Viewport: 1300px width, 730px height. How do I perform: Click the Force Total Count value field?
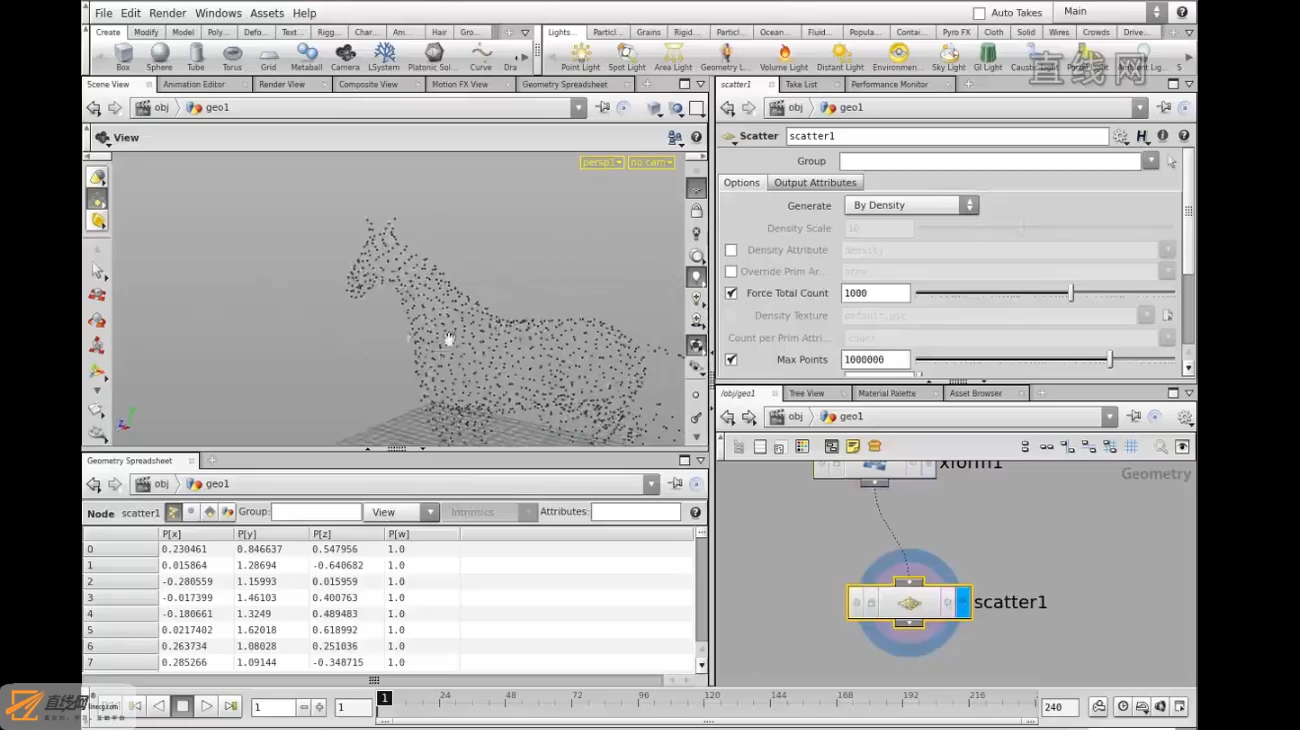tap(875, 293)
